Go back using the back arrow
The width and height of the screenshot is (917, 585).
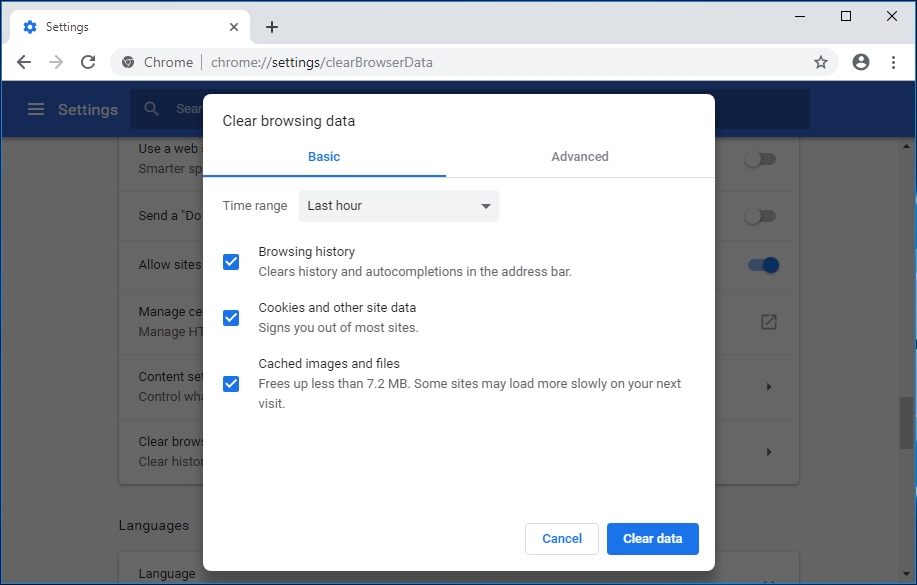pyautogui.click(x=24, y=61)
